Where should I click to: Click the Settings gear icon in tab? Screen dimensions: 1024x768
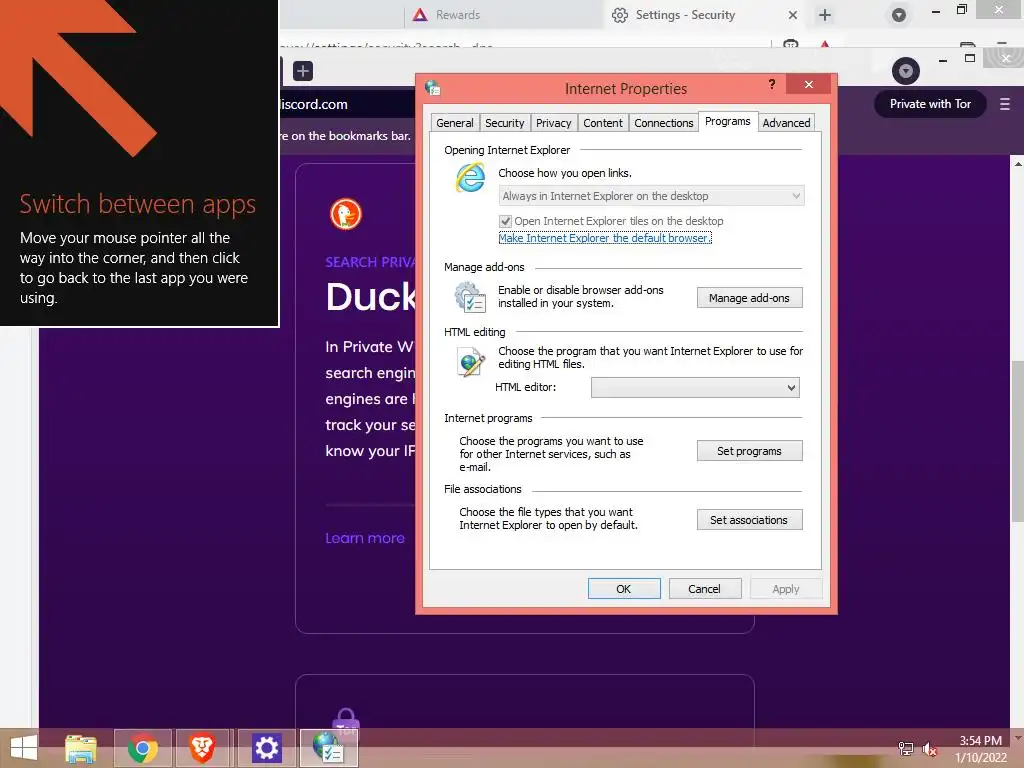(x=620, y=14)
